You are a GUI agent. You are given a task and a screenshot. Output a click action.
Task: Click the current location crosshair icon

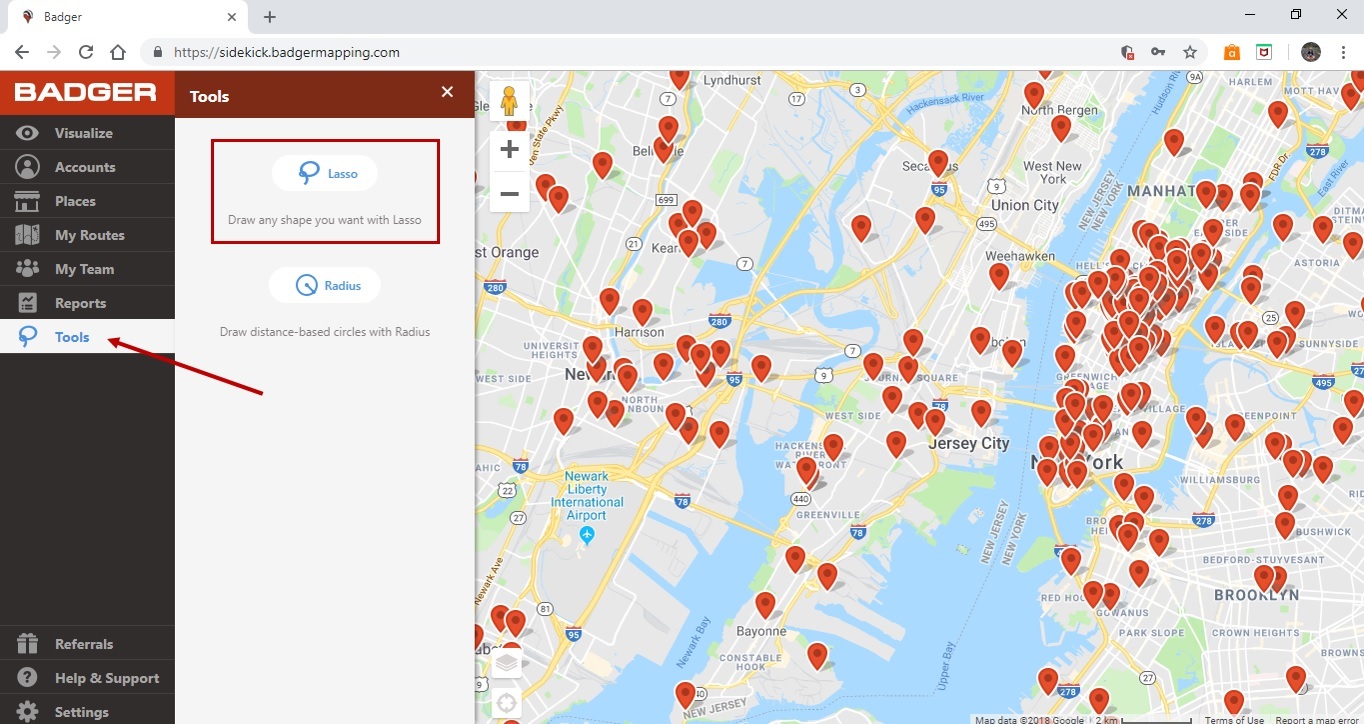click(x=506, y=702)
